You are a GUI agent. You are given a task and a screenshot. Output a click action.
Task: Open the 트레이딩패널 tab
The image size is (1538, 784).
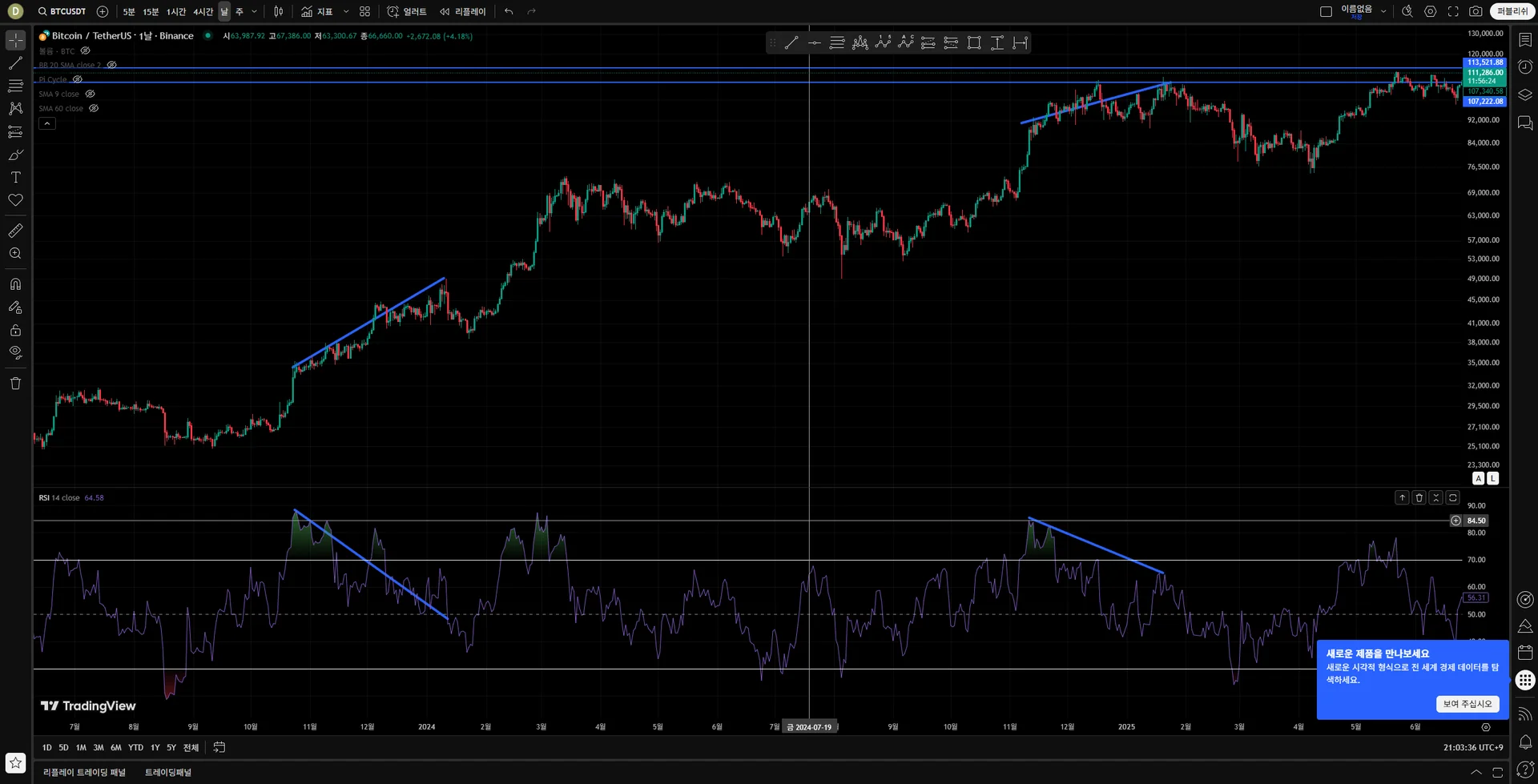click(x=168, y=772)
